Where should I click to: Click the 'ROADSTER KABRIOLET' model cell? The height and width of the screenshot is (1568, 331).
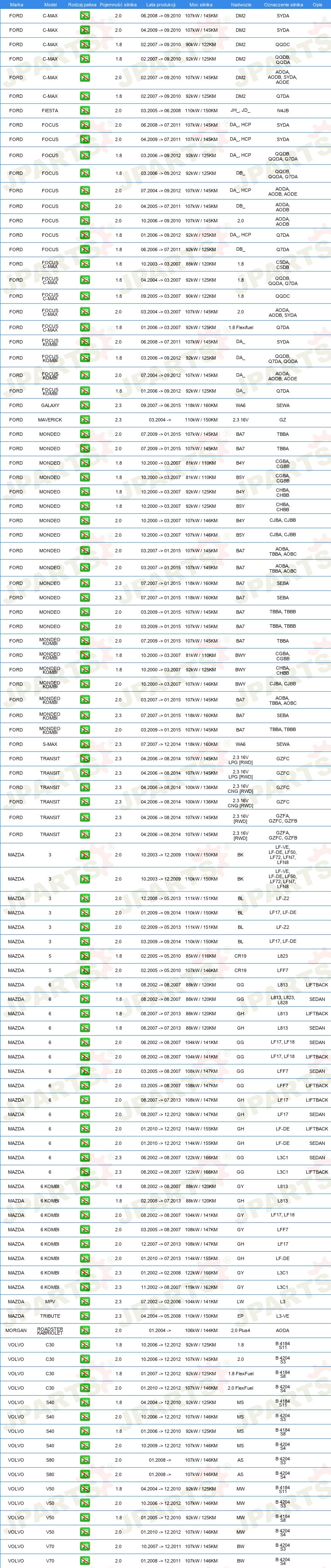(x=50, y=1331)
